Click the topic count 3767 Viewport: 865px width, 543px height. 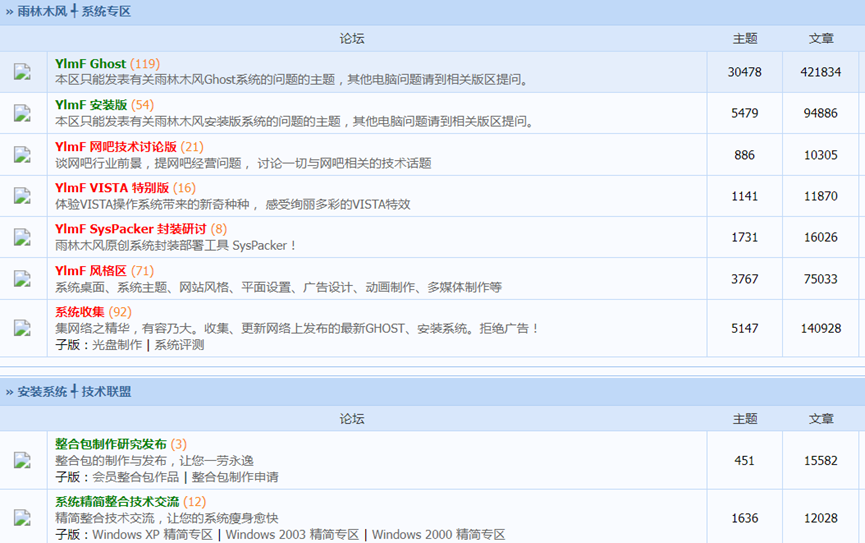click(745, 279)
